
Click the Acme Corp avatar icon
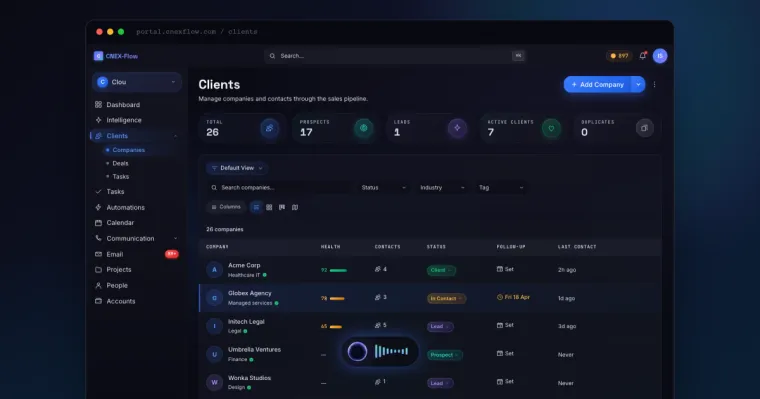(x=214, y=270)
